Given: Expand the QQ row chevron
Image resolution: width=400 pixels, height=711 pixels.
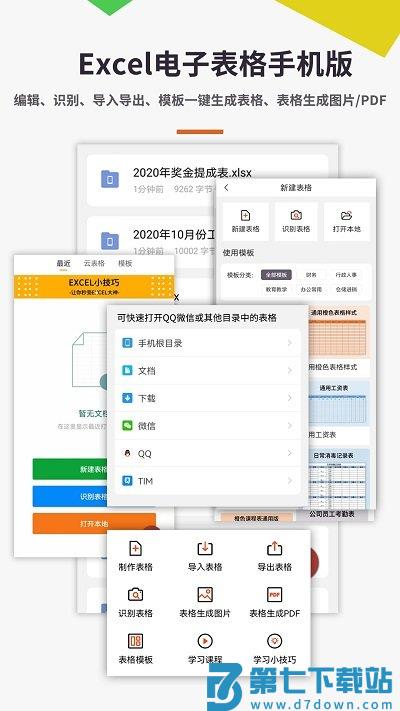Looking at the screenshot, I should (290, 453).
